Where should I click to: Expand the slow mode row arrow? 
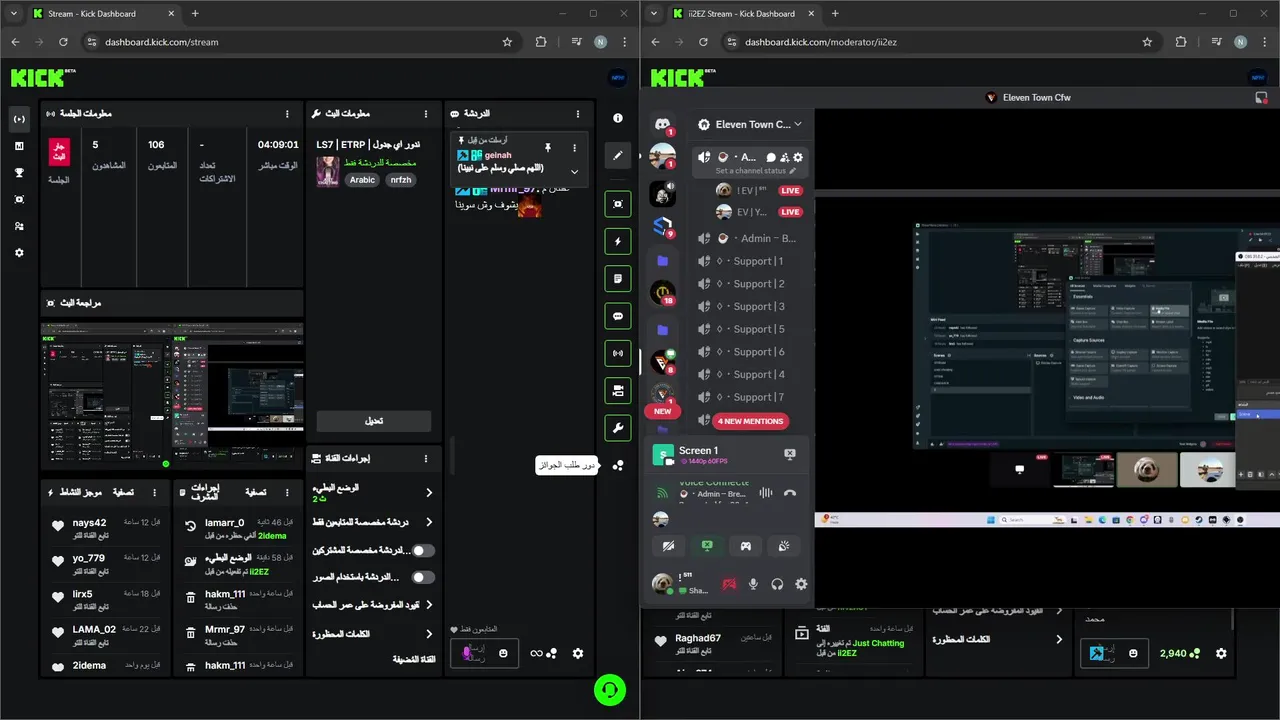click(429, 492)
